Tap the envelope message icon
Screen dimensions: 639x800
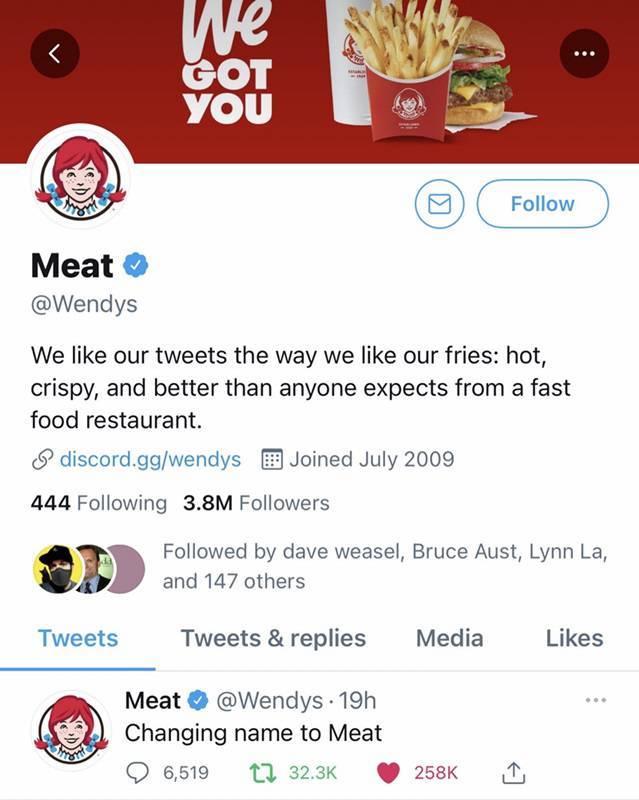[x=439, y=204]
